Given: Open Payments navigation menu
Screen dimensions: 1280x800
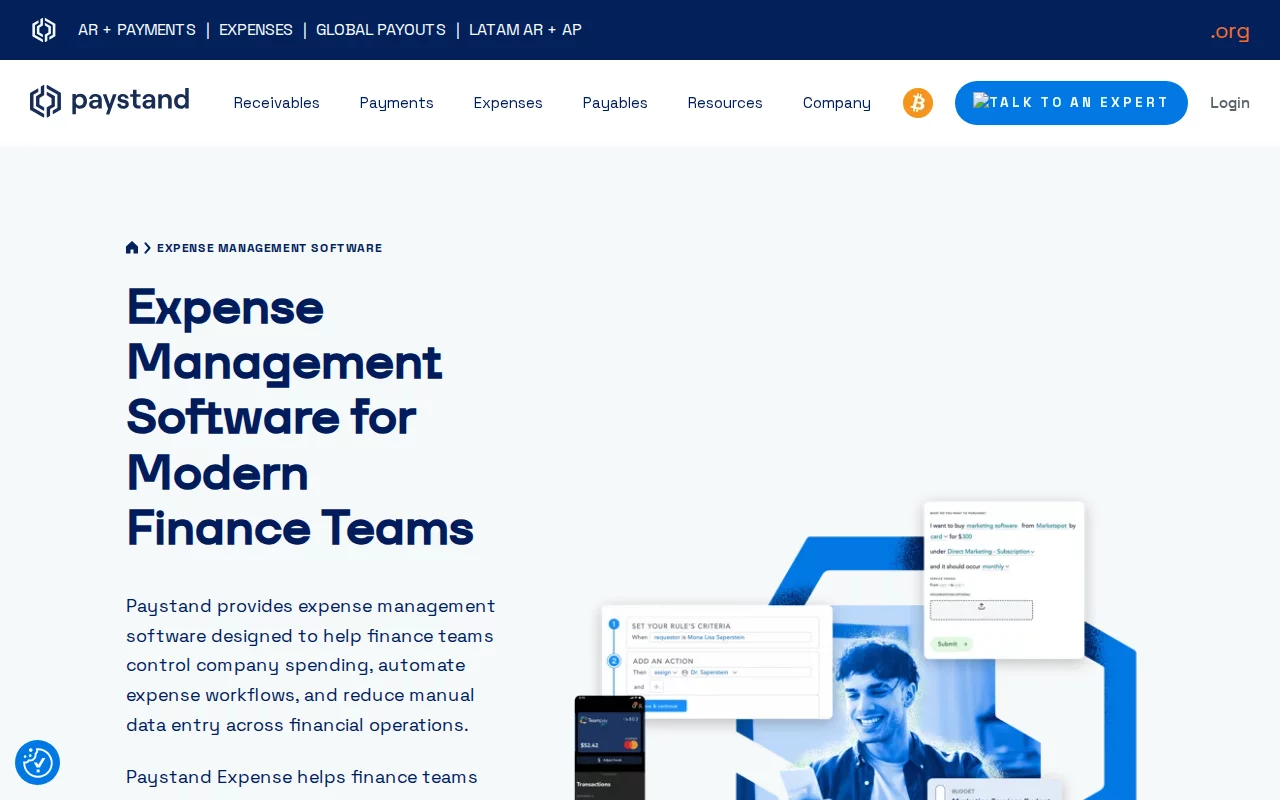Looking at the screenshot, I should pos(397,103).
